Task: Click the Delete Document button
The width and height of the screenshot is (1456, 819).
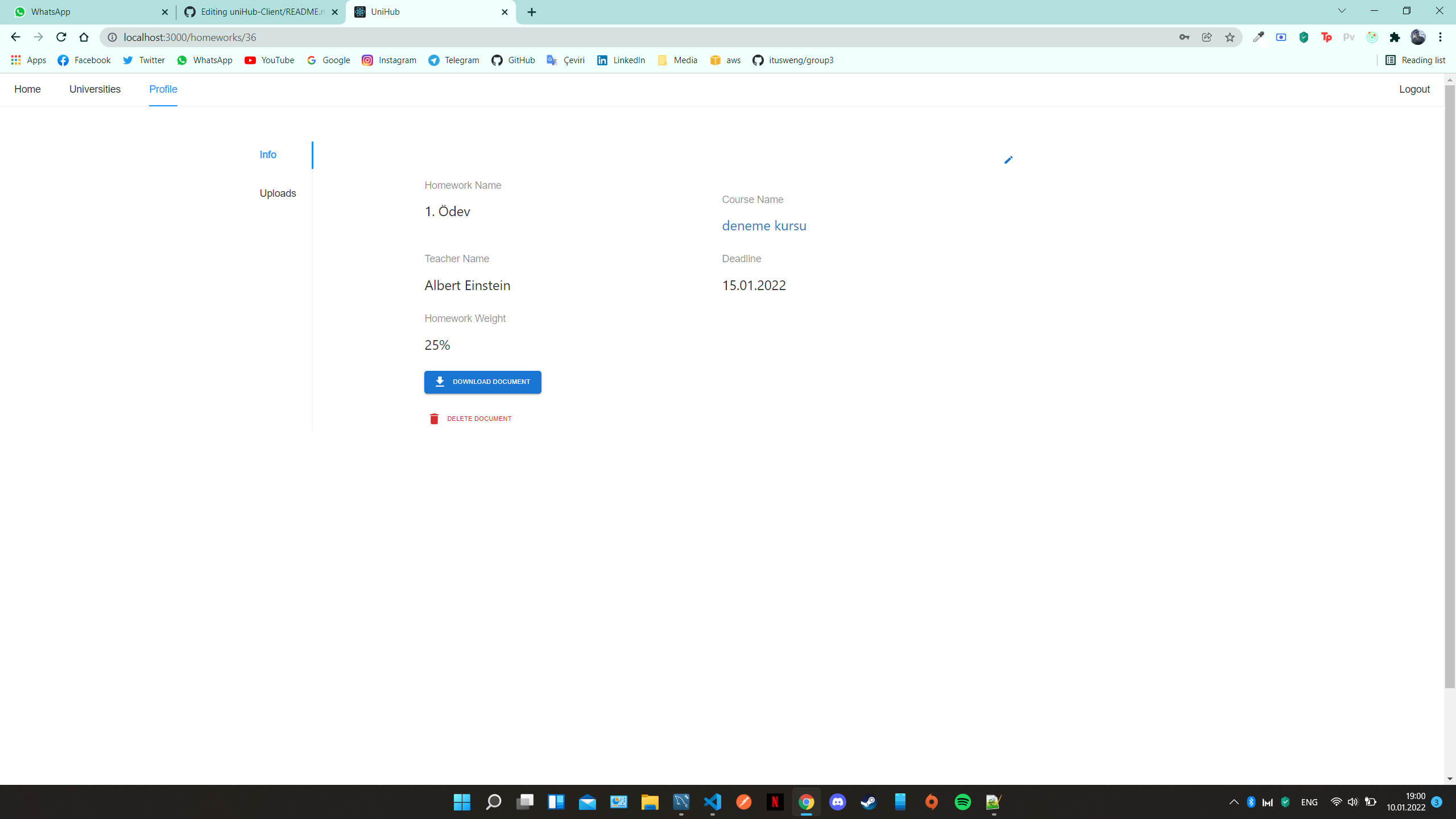Action: tap(470, 418)
